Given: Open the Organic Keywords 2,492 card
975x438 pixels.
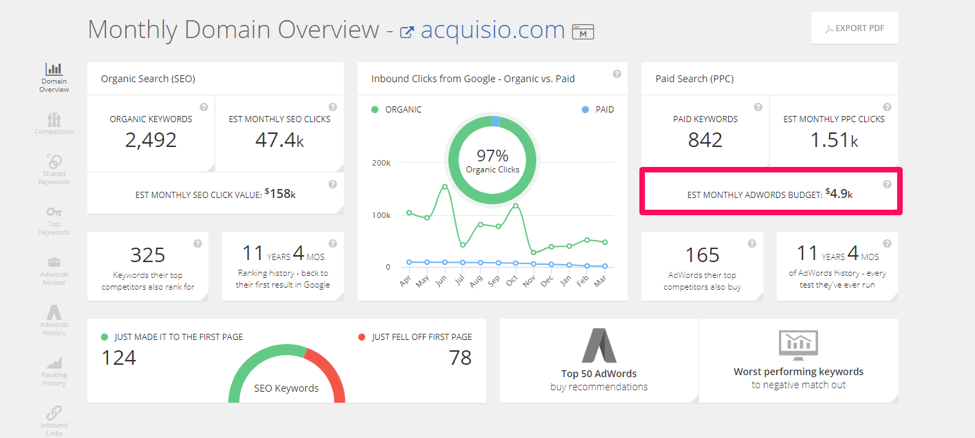Looking at the screenshot, I should click(151, 133).
